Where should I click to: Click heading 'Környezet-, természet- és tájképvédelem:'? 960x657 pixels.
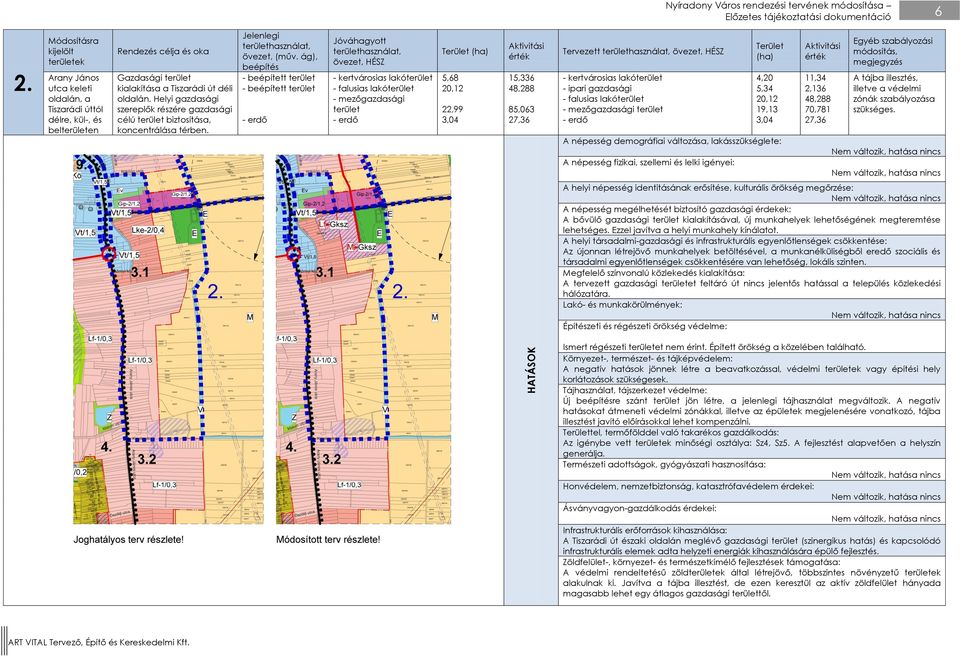[x=647, y=358]
